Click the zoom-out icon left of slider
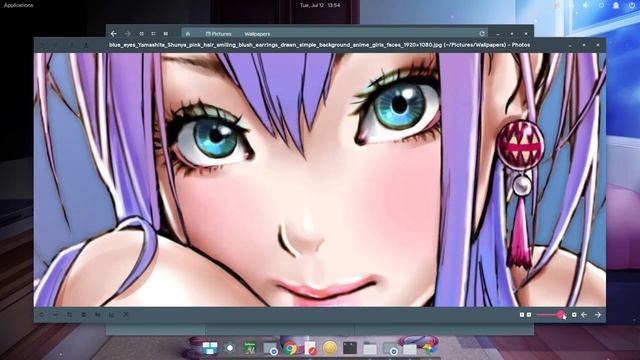Viewport: 640px width, 360px height. 529,315
